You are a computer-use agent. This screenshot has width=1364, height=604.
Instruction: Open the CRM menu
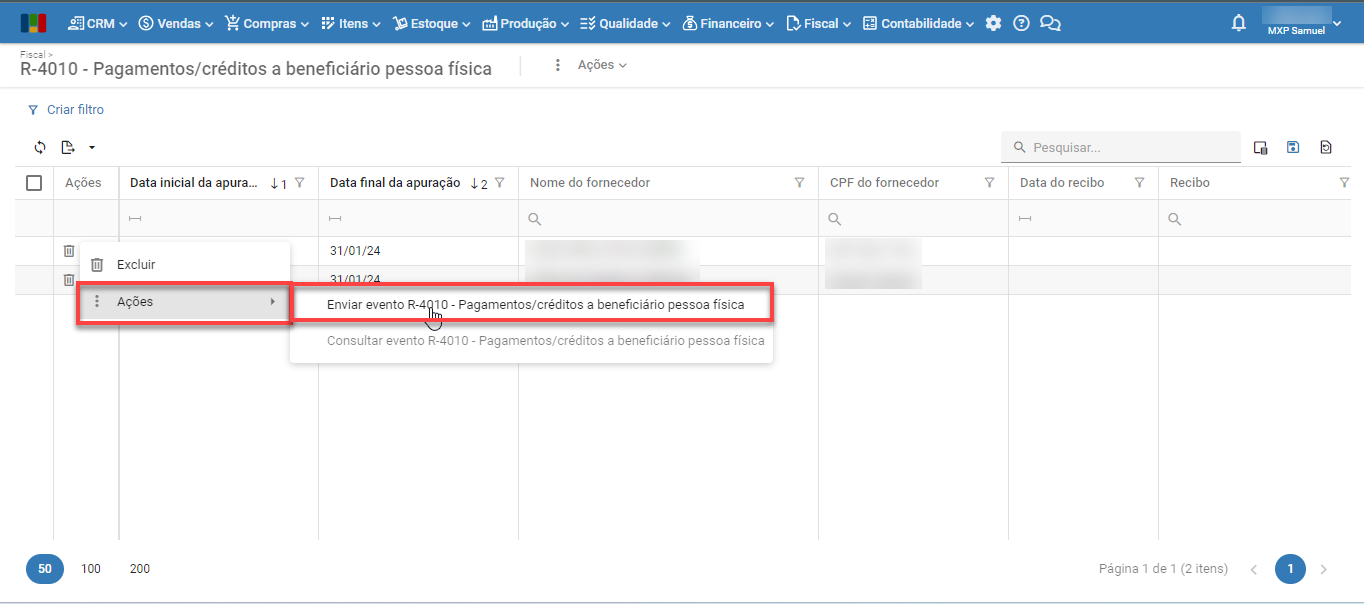98,23
